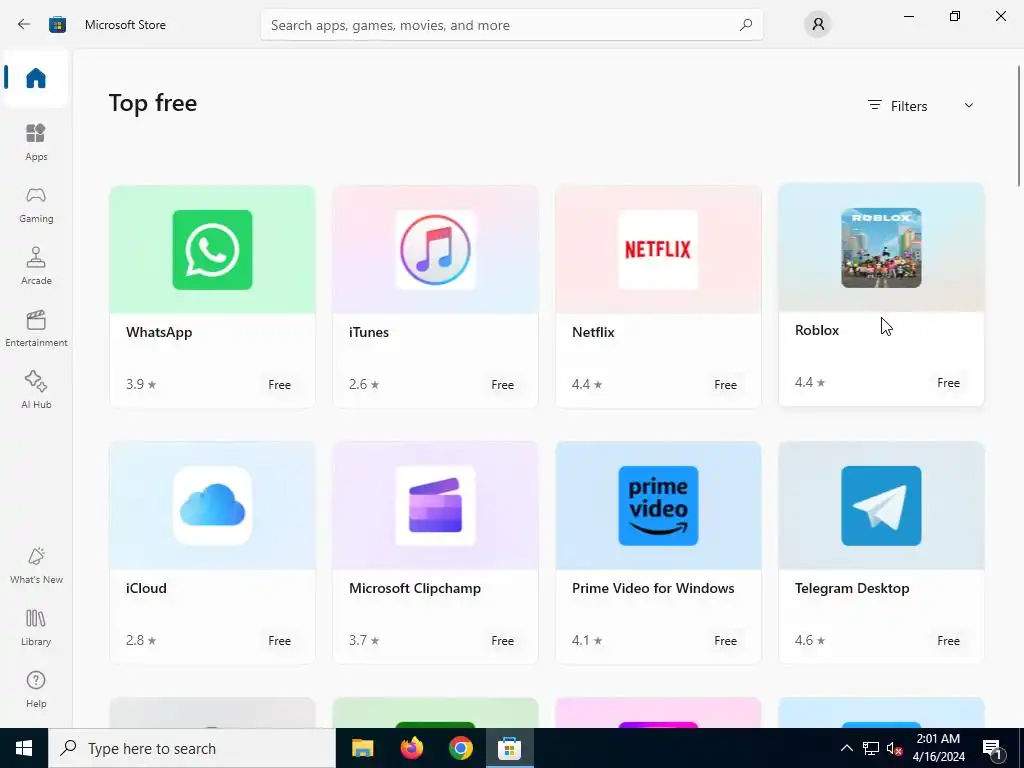
Task: Open the Netflix app icon
Action: pyautogui.click(x=658, y=249)
